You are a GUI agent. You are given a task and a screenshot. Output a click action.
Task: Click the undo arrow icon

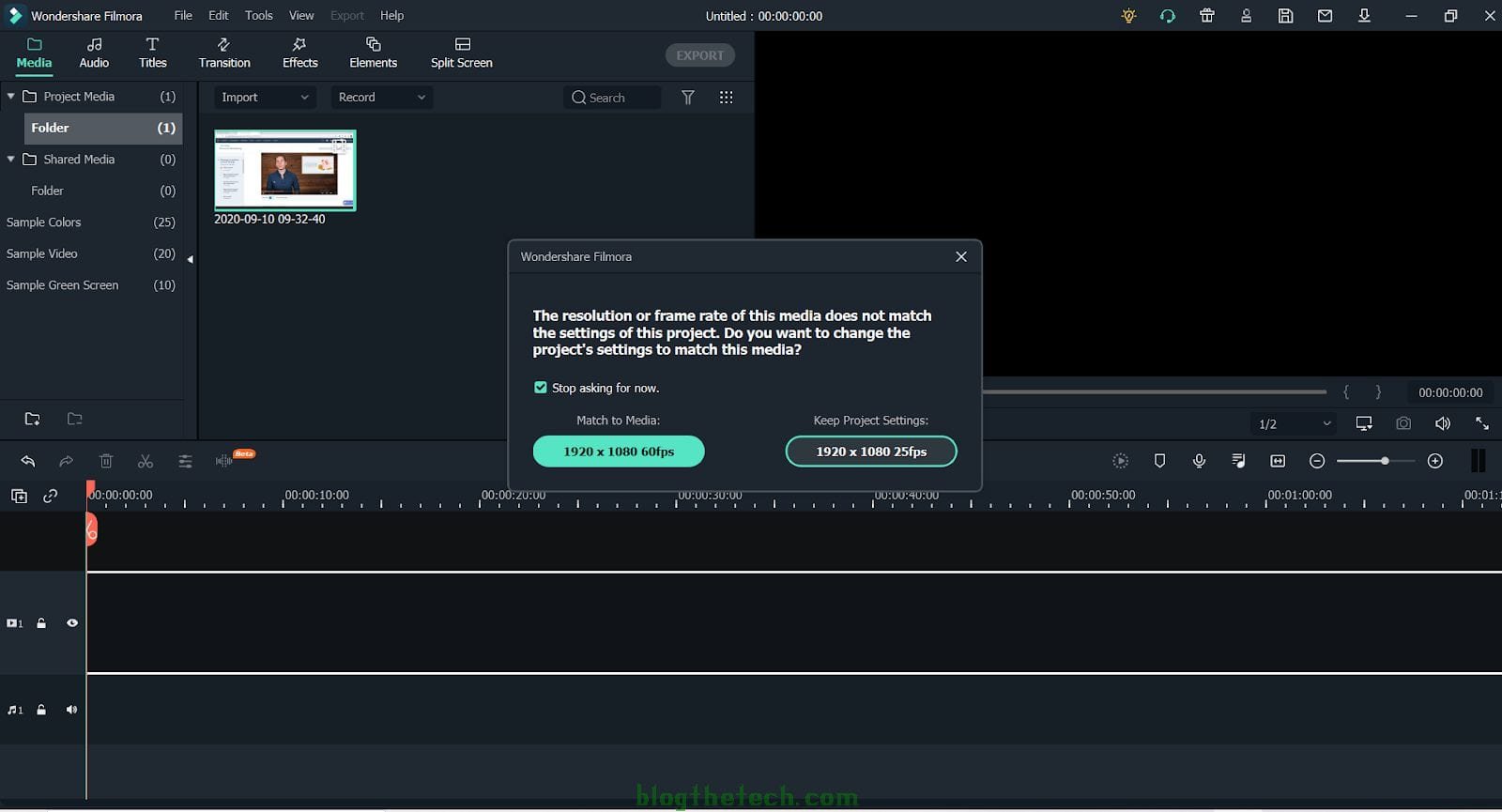click(x=28, y=461)
